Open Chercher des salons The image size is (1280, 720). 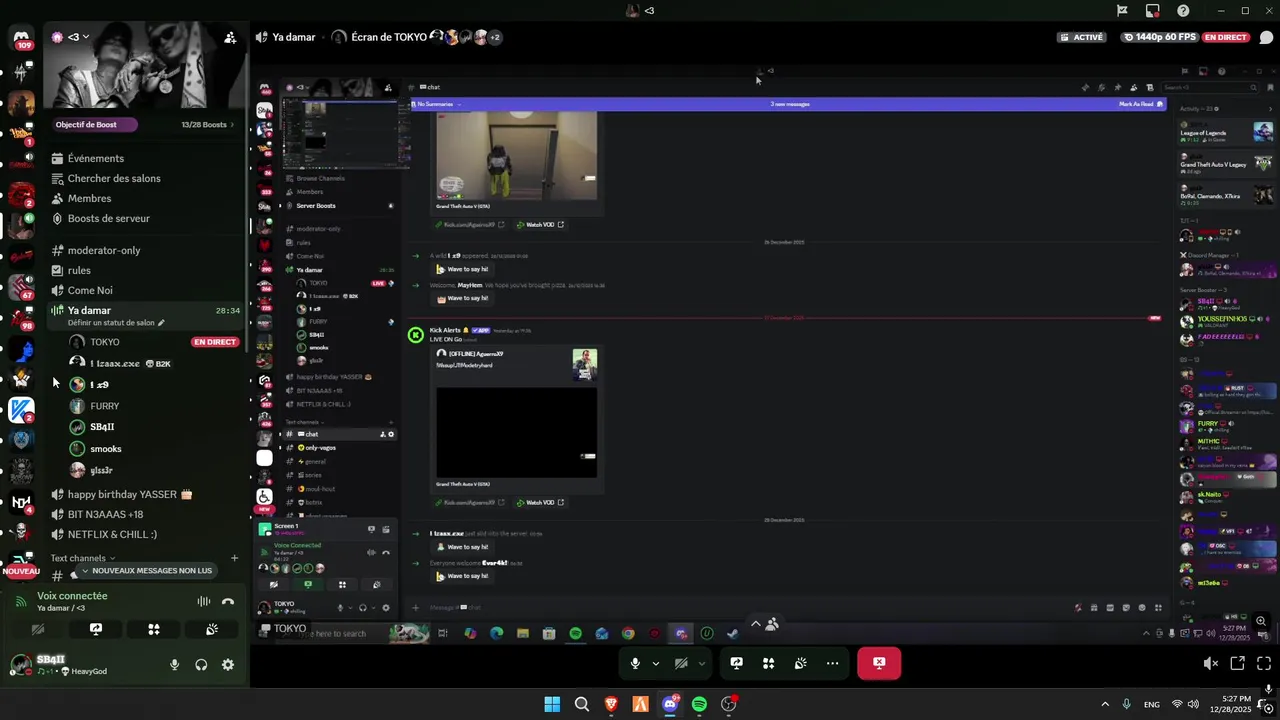coord(114,178)
